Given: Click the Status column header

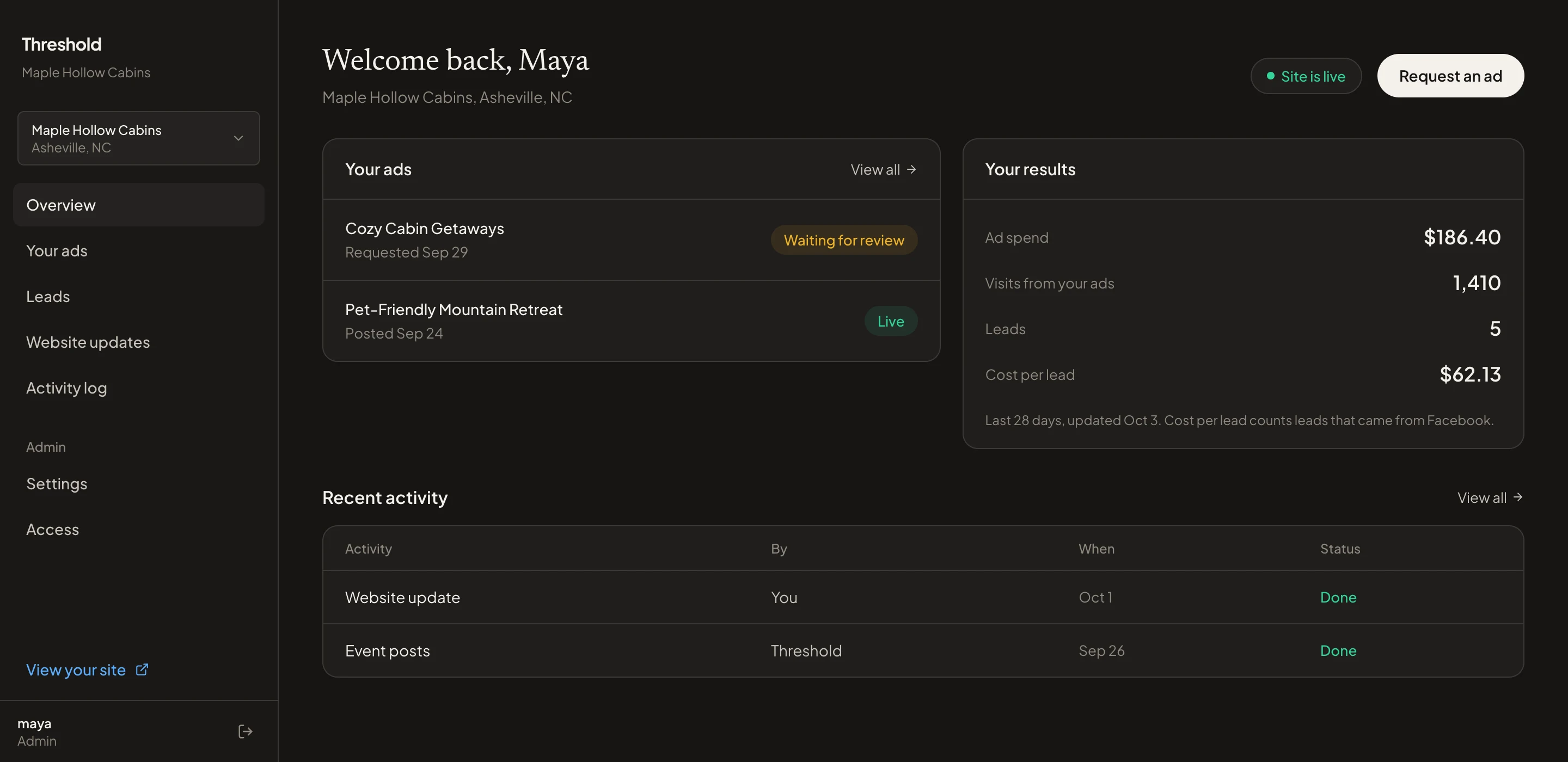Looking at the screenshot, I should click(1340, 549).
